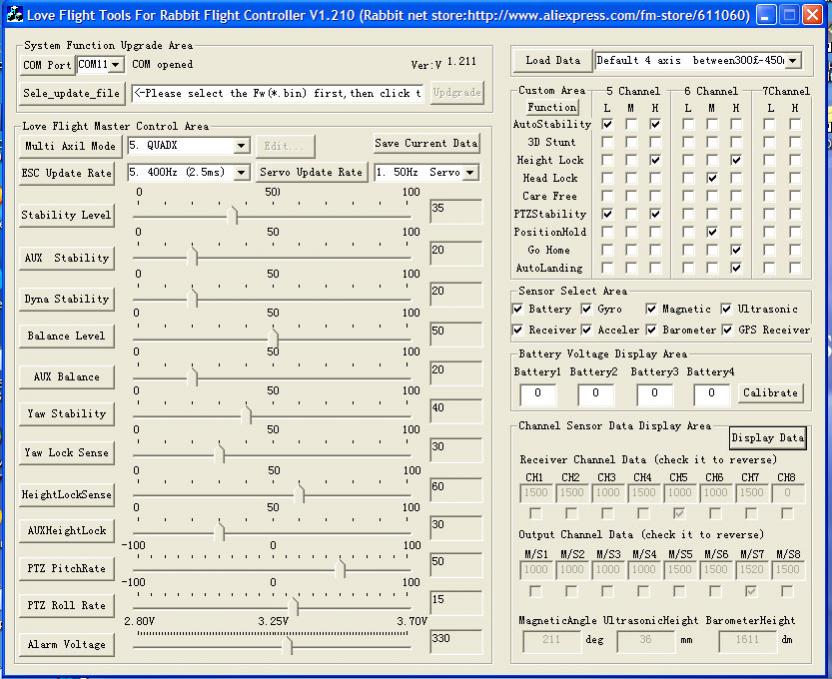Click the Calibrate battery button
This screenshot has width=832, height=679.
coord(770,393)
